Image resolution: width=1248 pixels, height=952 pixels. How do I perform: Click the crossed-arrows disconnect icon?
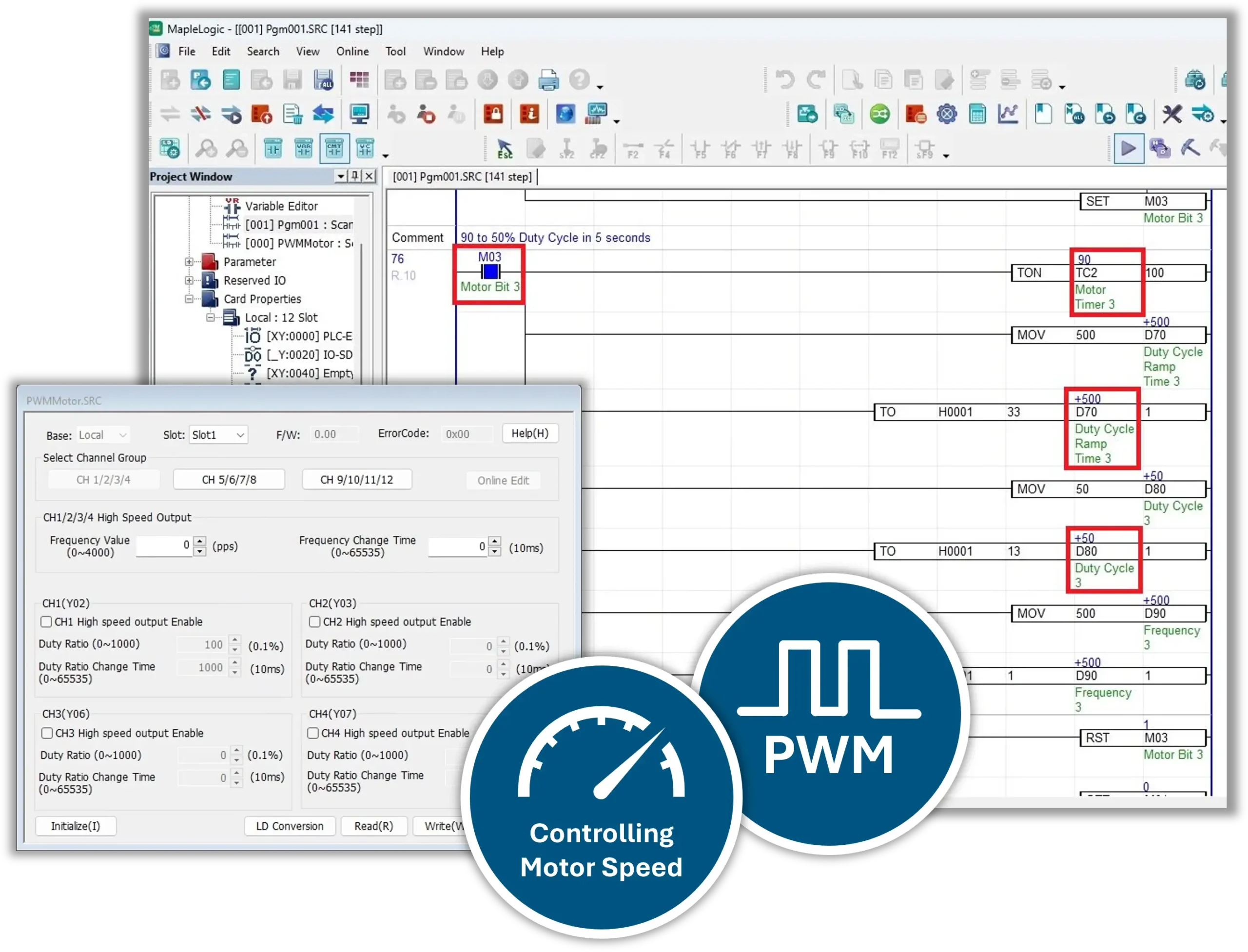200,115
